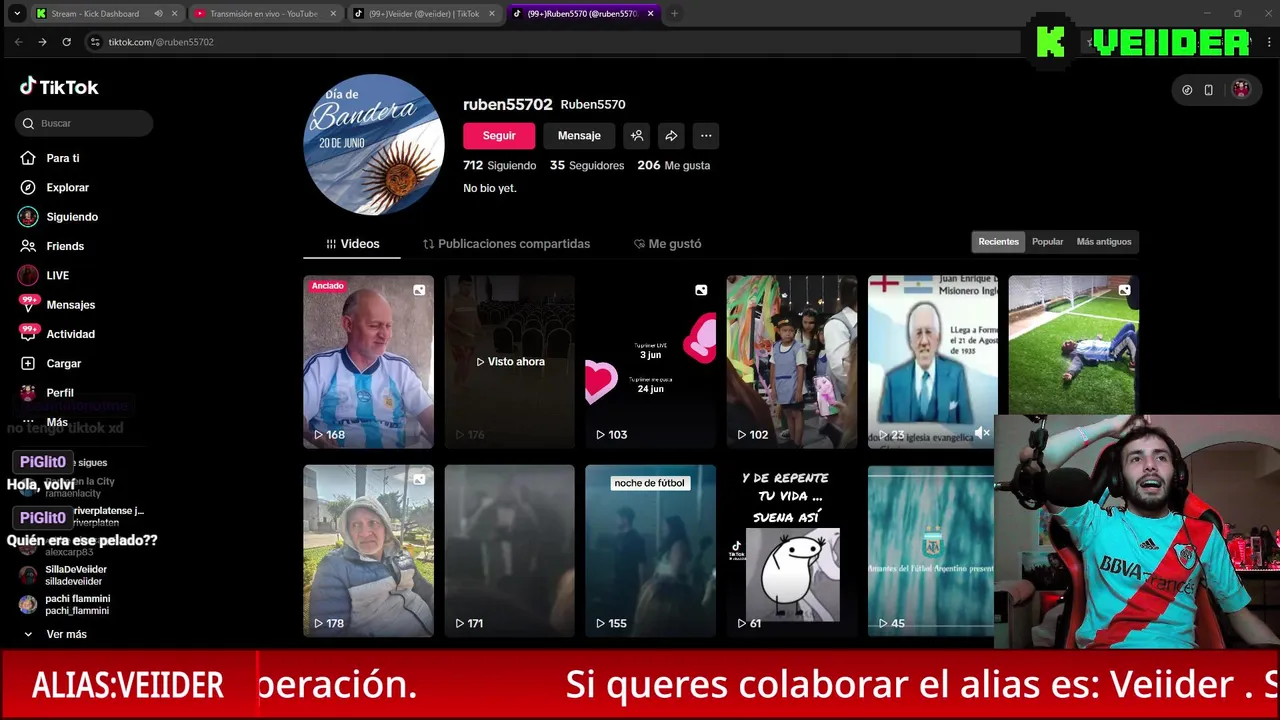Screen dimensions: 1280x720
Task: Click the red Seguir button
Action: (x=499, y=136)
